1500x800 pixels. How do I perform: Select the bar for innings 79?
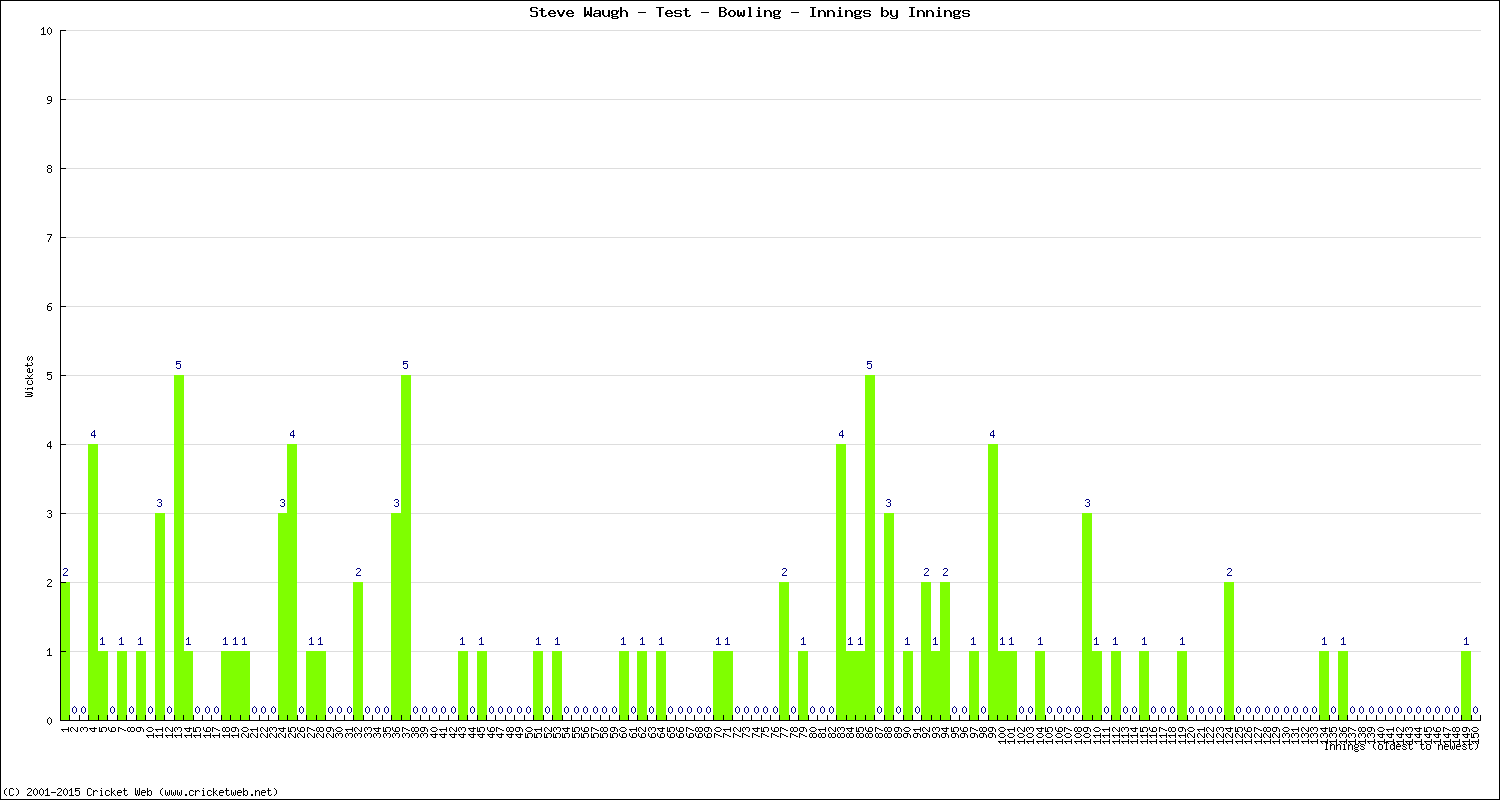[804, 685]
